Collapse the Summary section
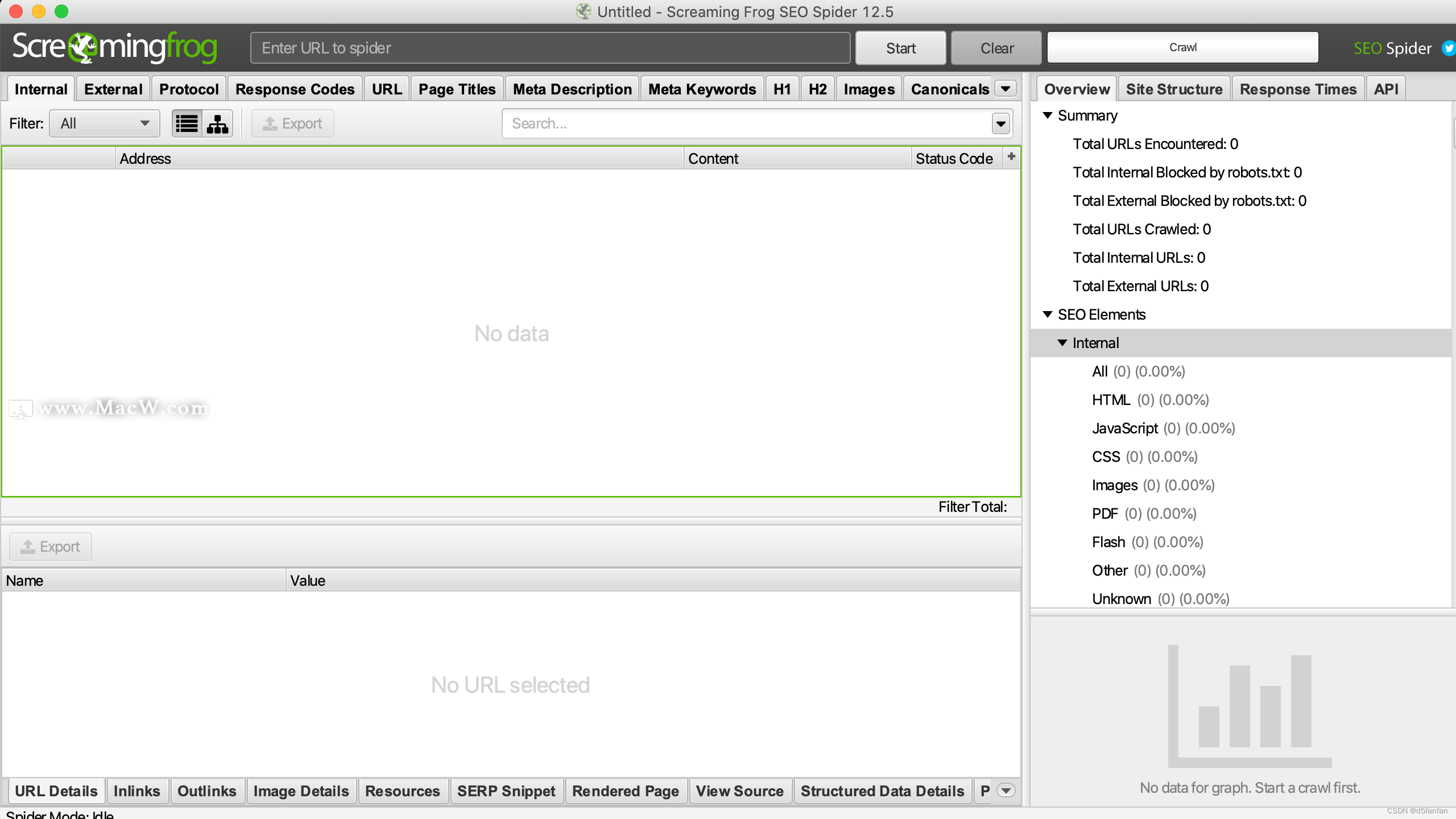Image resolution: width=1456 pixels, height=819 pixels. pos(1048,115)
